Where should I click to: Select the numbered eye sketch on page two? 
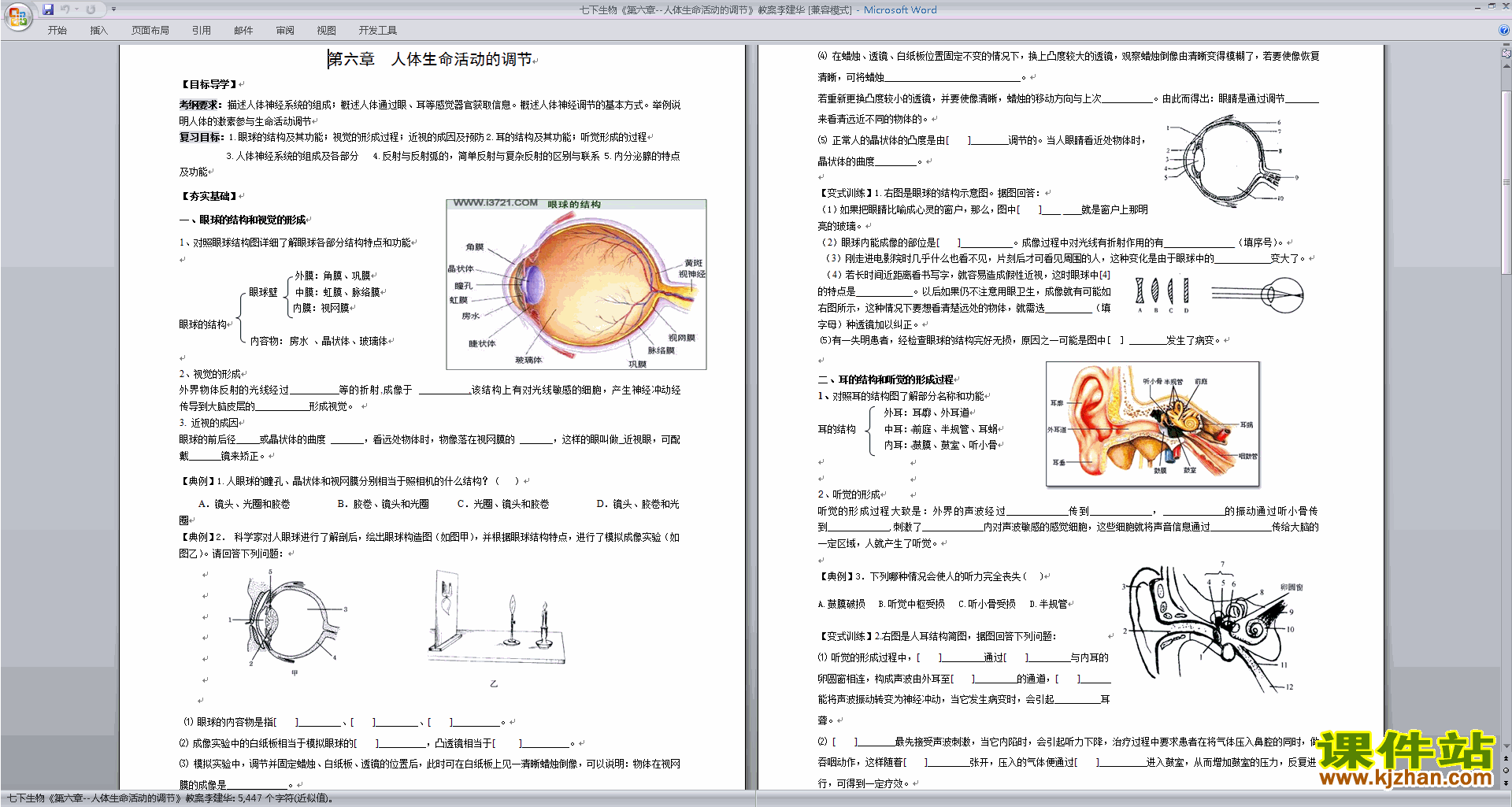click(1232, 161)
